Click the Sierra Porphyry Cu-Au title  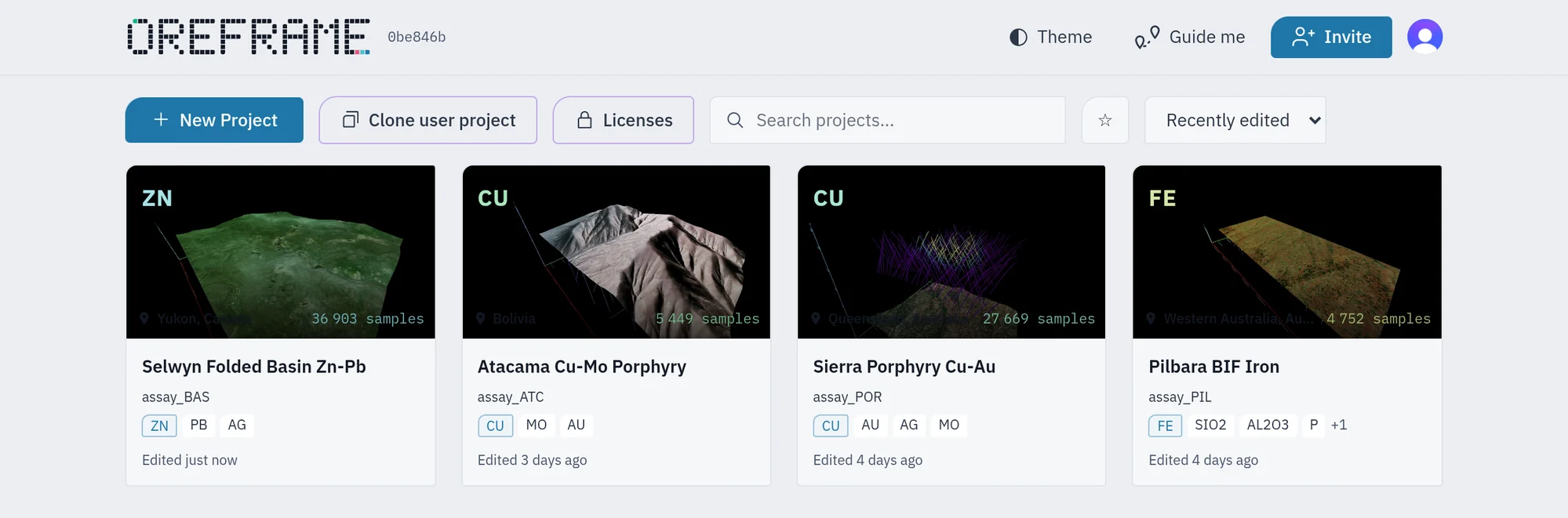pyautogui.click(x=904, y=367)
